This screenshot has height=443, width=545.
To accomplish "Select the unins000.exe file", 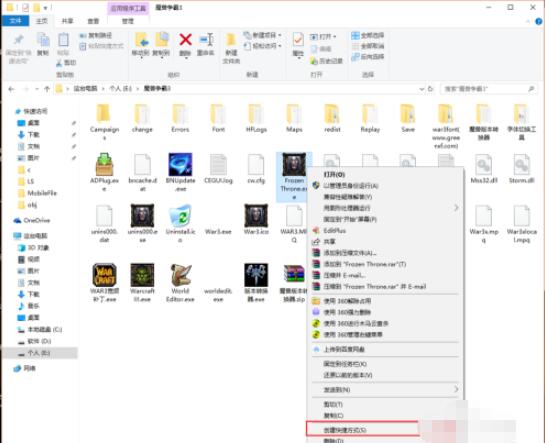I will click(x=142, y=223).
